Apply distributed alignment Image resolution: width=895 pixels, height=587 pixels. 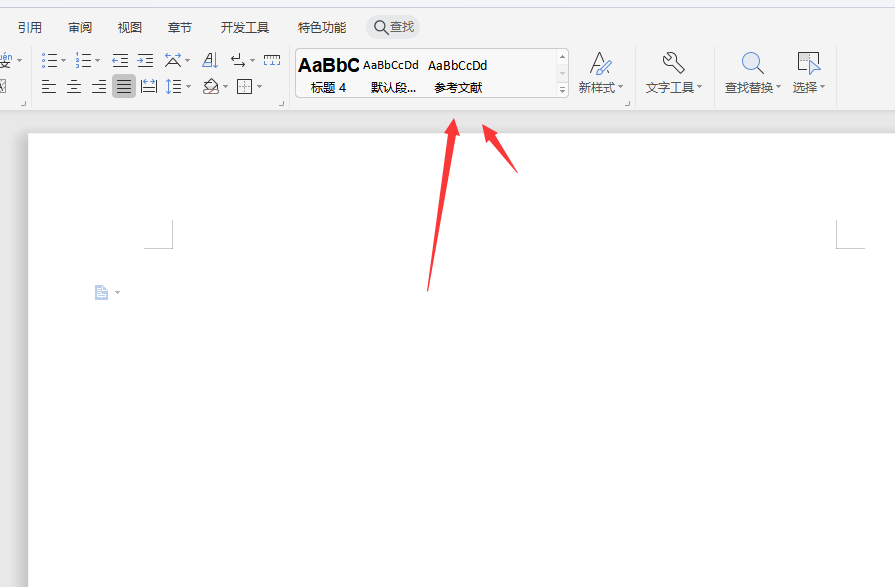(149, 87)
